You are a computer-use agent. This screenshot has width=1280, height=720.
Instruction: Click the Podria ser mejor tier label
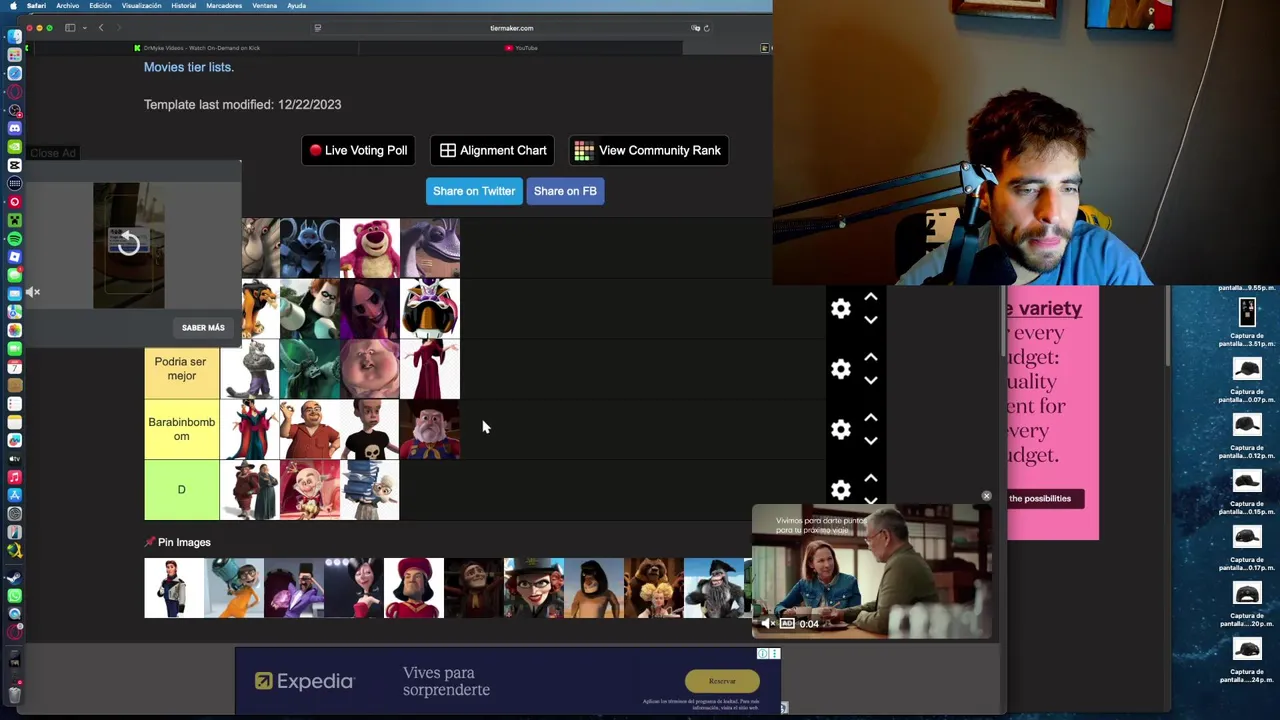[x=182, y=369]
